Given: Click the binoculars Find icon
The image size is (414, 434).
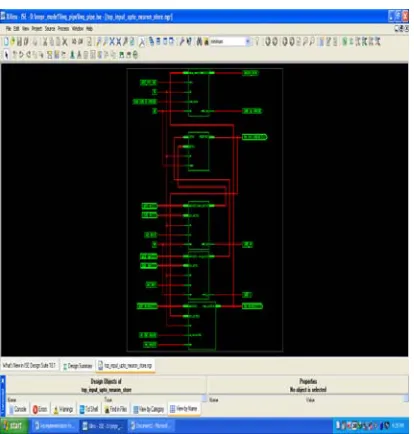Looking at the screenshot, I should tap(199, 42).
